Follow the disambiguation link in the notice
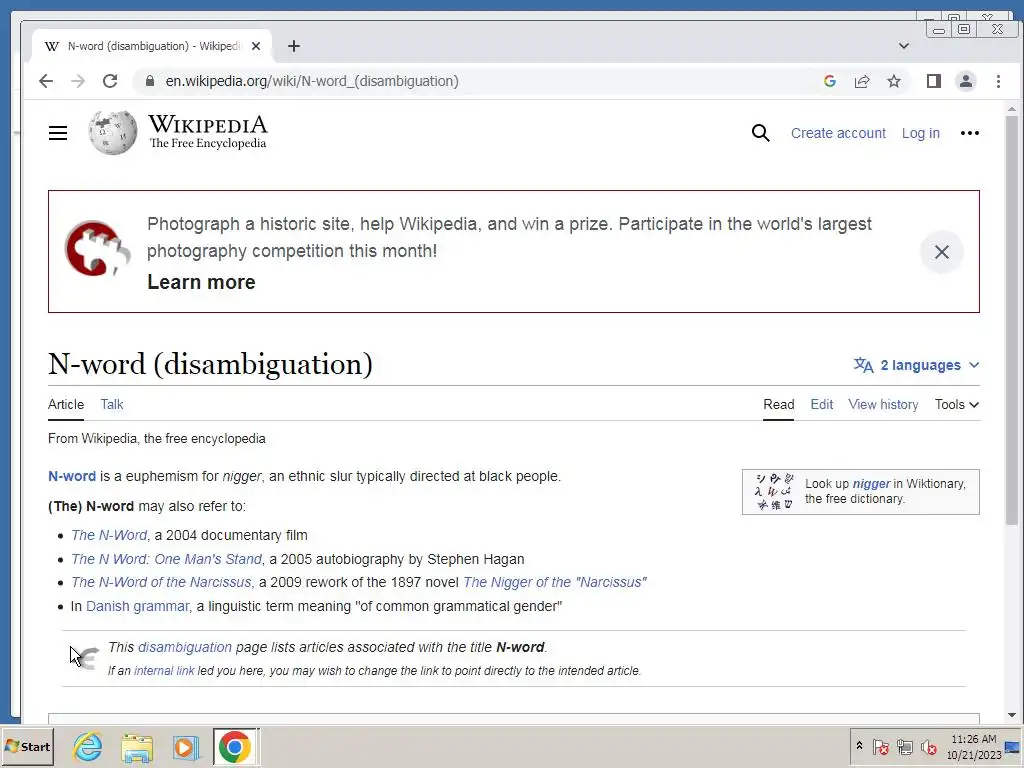 pyautogui.click(x=185, y=647)
